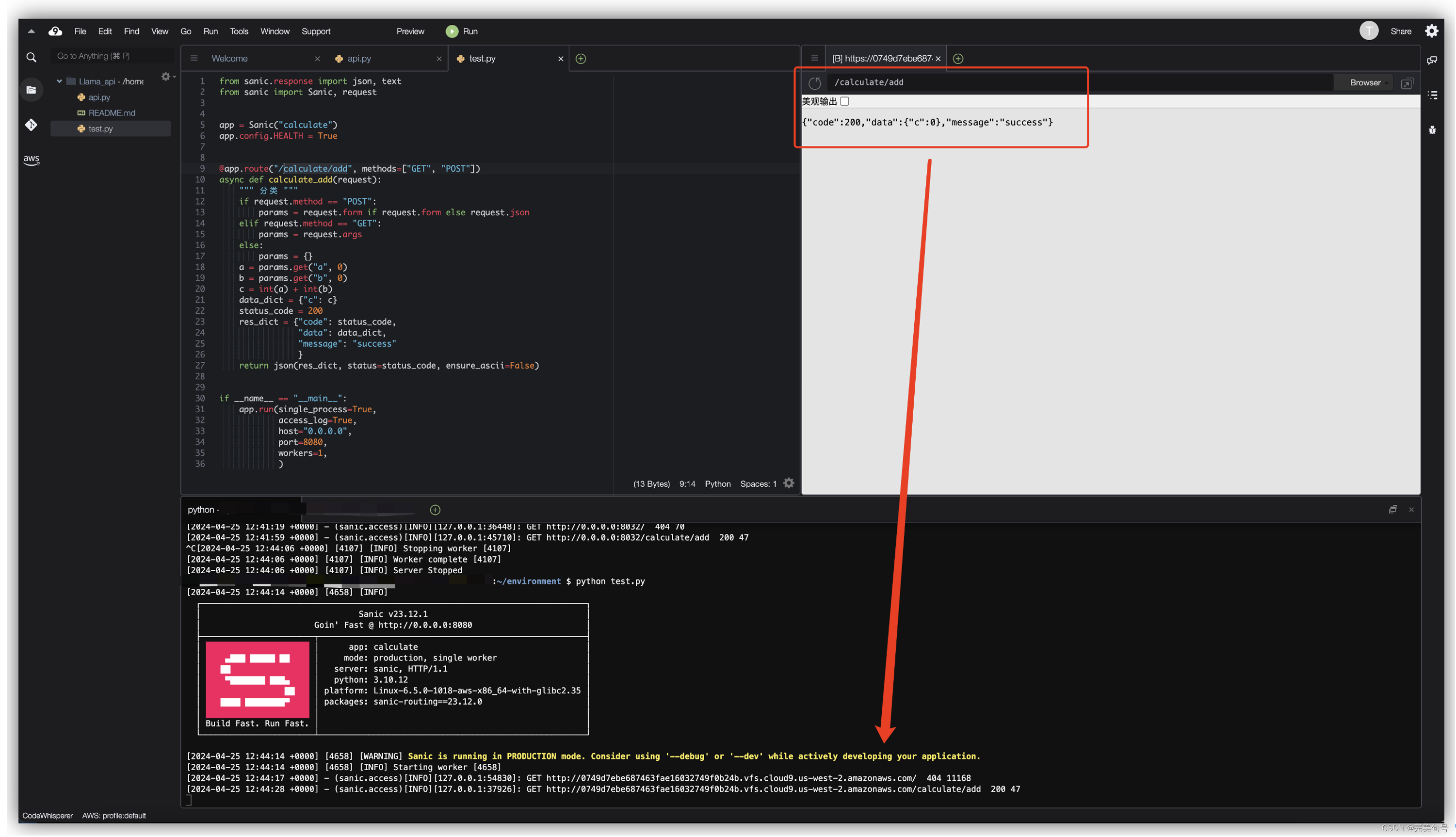Open the search magnifier in left sidebar
Screen dimensions: 1456x837
(31, 57)
